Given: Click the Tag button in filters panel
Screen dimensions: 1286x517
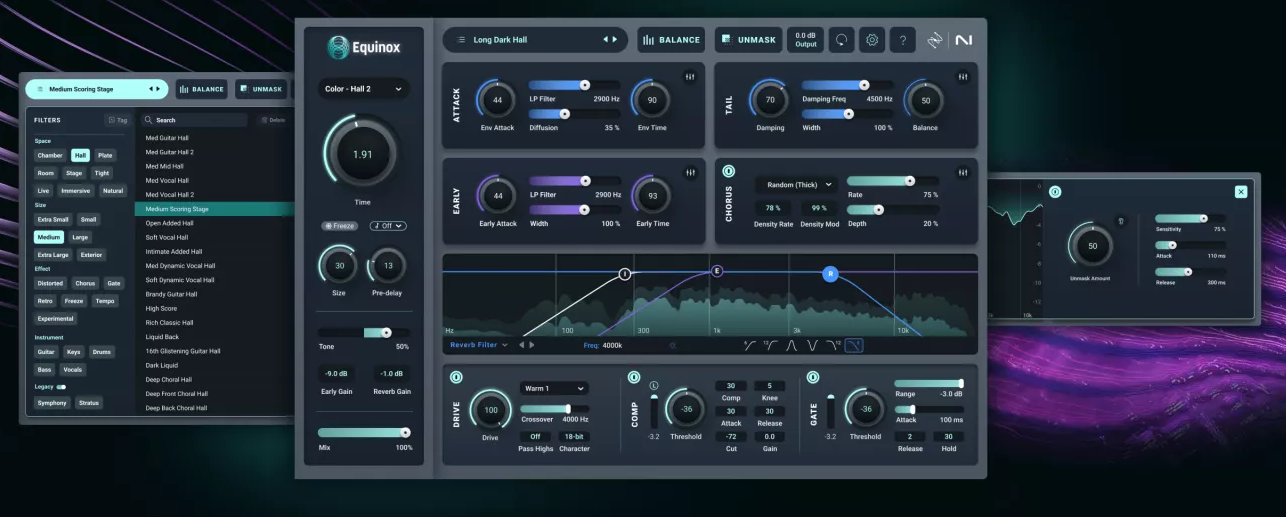Looking at the screenshot, I should click(x=118, y=120).
